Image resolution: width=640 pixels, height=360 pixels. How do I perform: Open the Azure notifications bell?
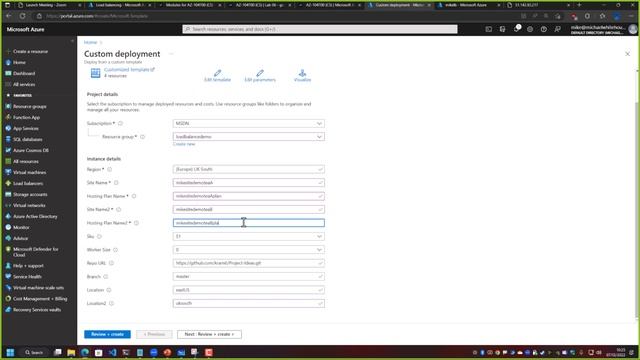pos(516,29)
